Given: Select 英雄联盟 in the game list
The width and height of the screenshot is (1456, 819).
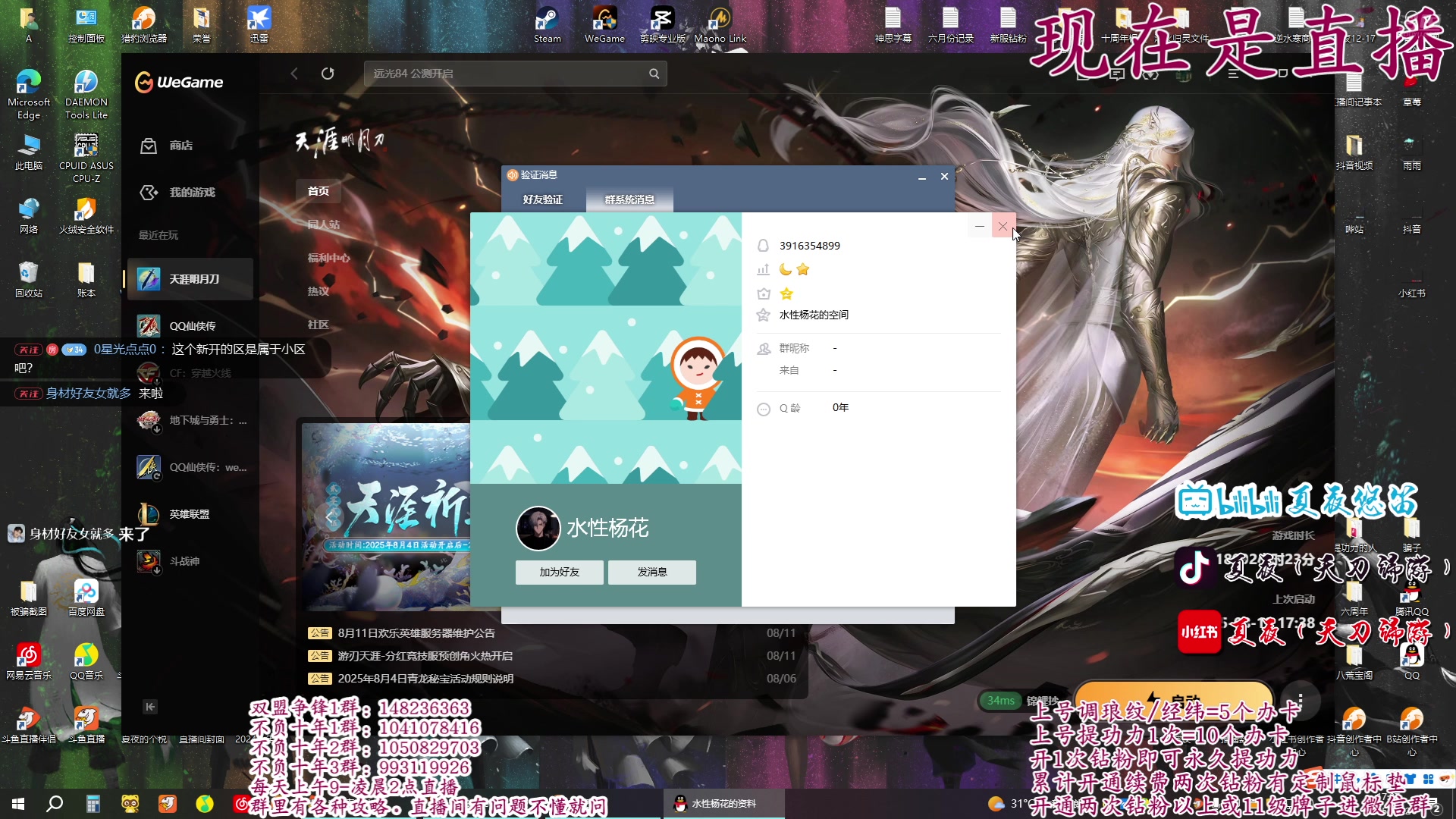Looking at the screenshot, I should click(190, 514).
